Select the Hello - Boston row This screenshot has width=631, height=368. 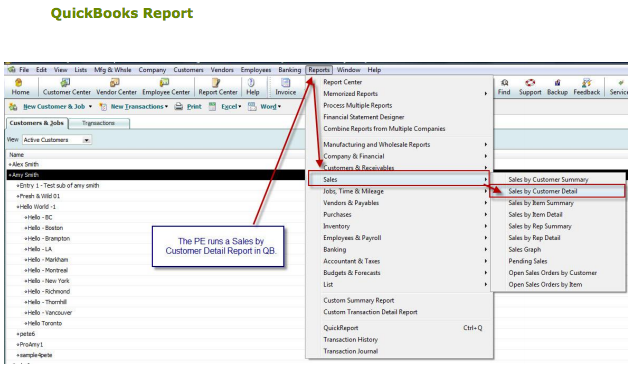tap(156, 228)
